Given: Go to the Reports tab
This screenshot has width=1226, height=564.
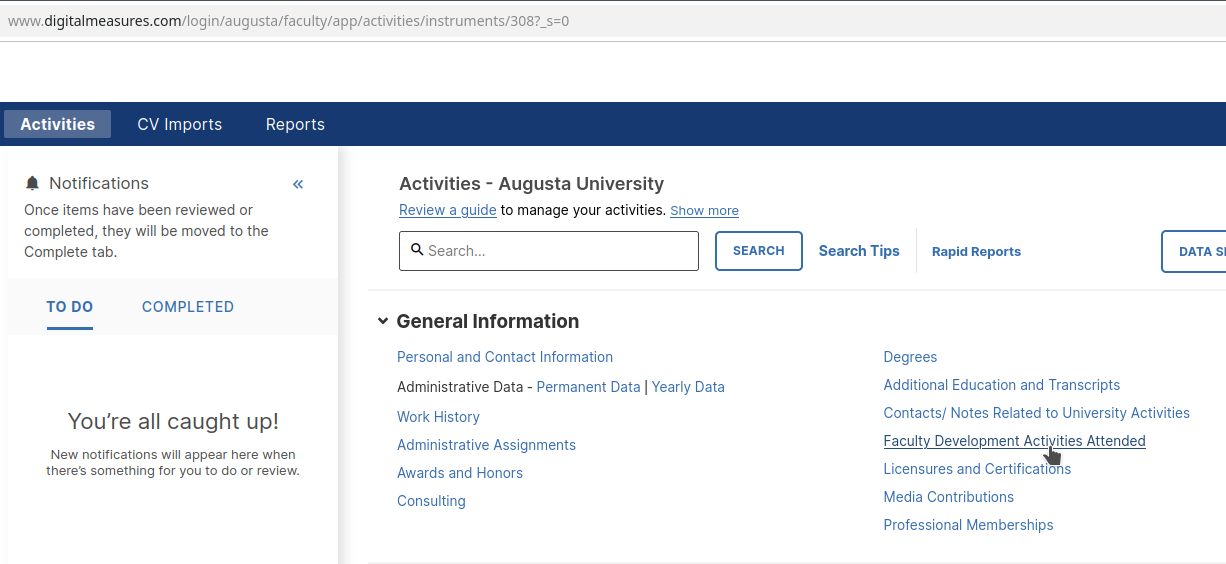Looking at the screenshot, I should click(x=295, y=124).
